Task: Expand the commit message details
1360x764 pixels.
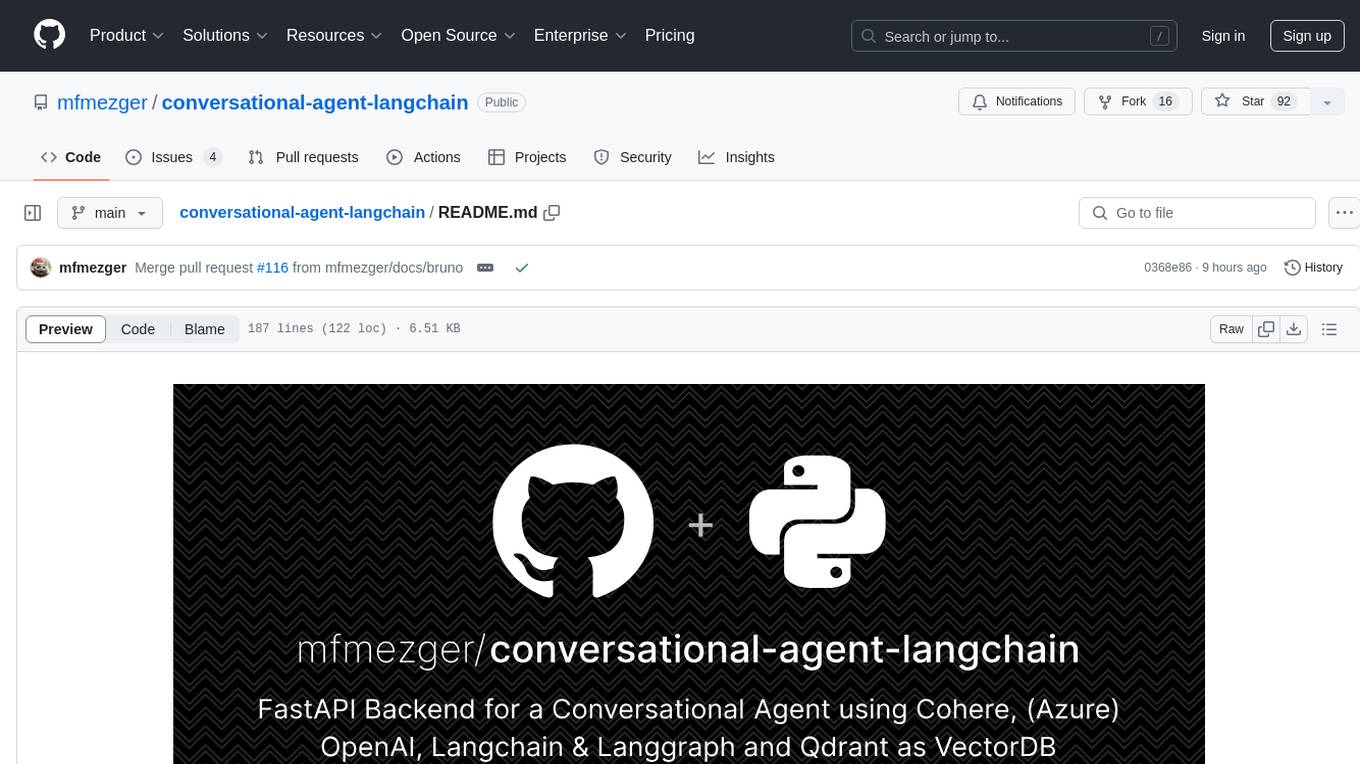Action: pos(485,268)
